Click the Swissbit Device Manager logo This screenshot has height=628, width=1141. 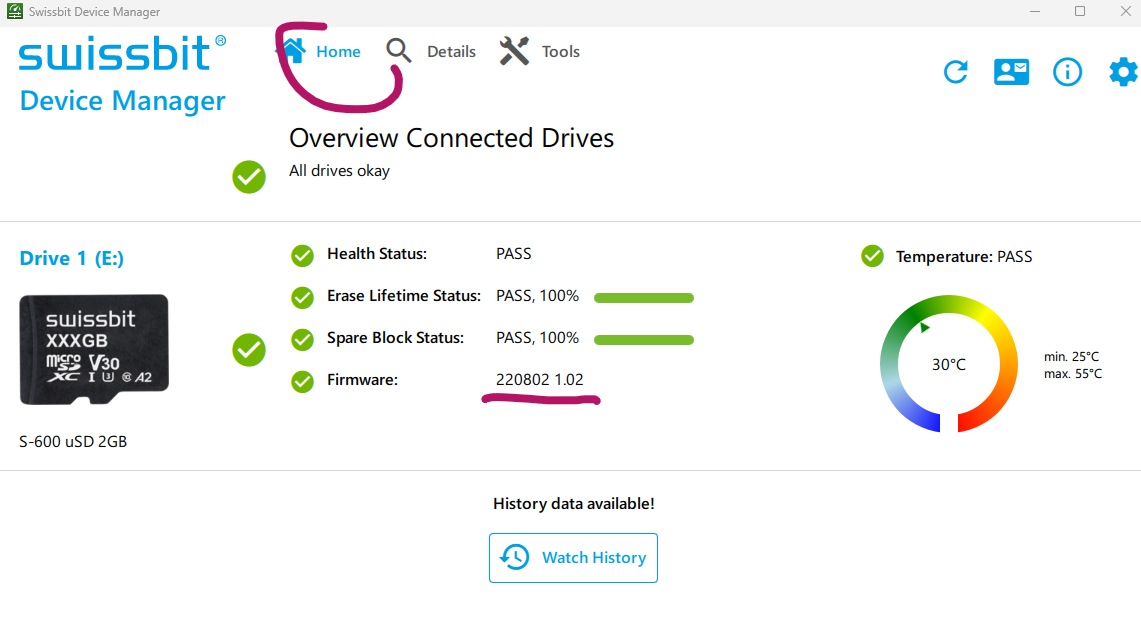[122, 75]
